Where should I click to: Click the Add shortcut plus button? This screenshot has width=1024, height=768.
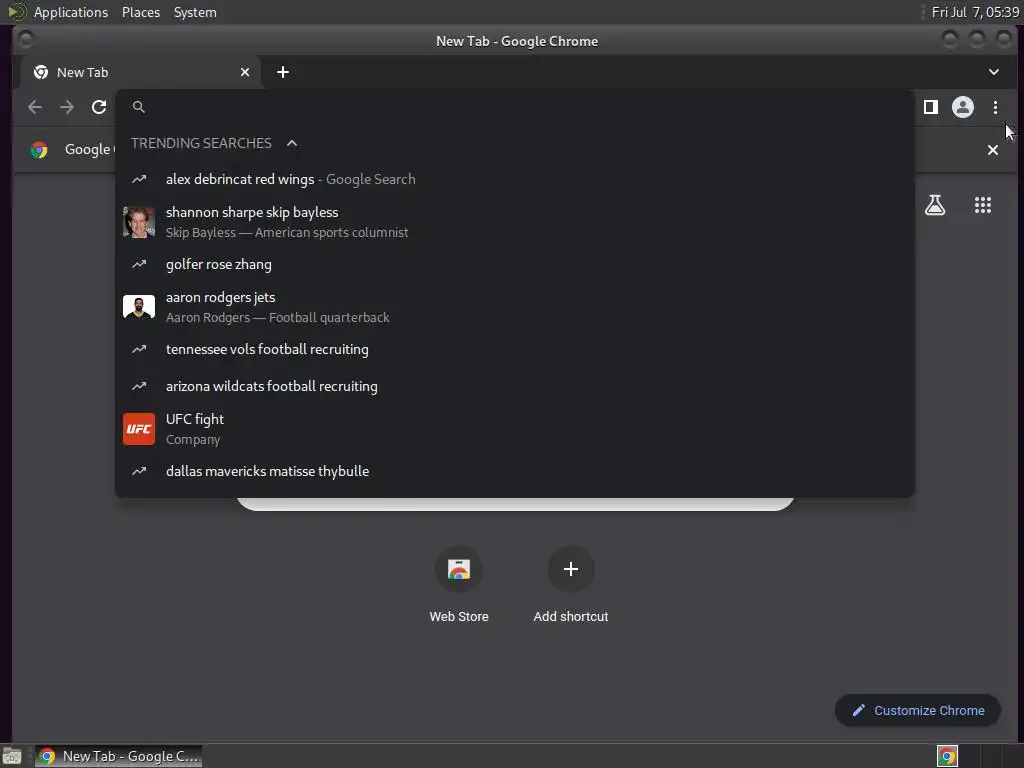click(571, 569)
